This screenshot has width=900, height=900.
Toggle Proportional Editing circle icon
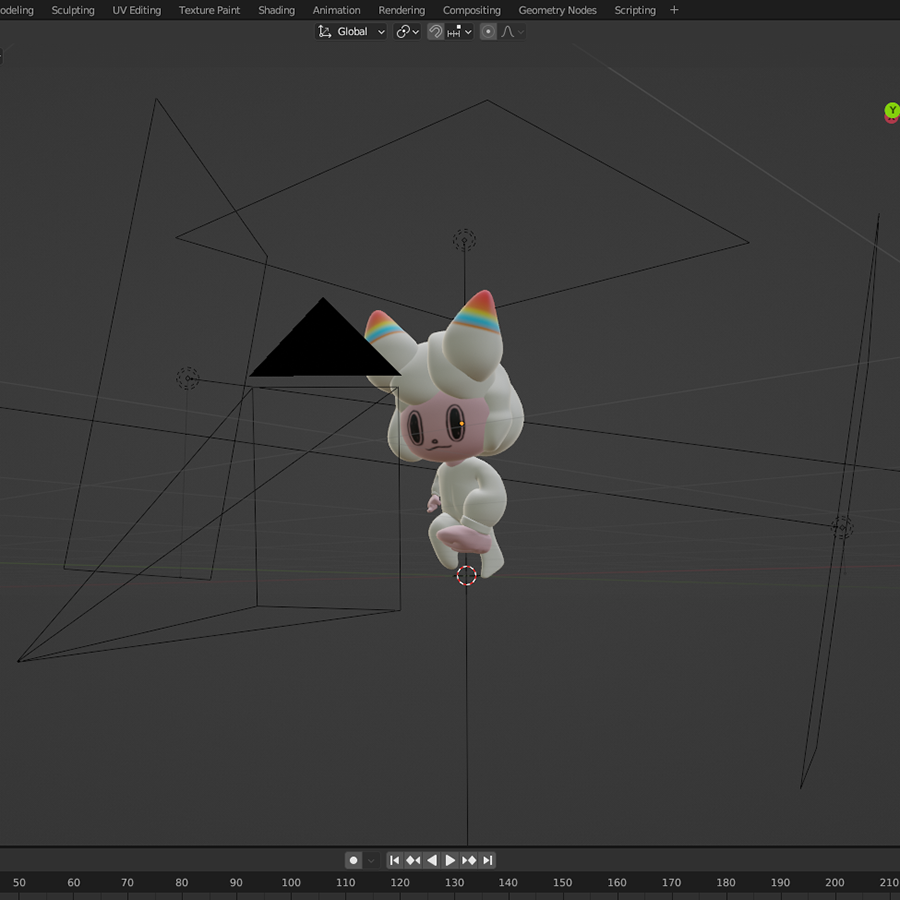pyautogui.click(x=488, y=32)
